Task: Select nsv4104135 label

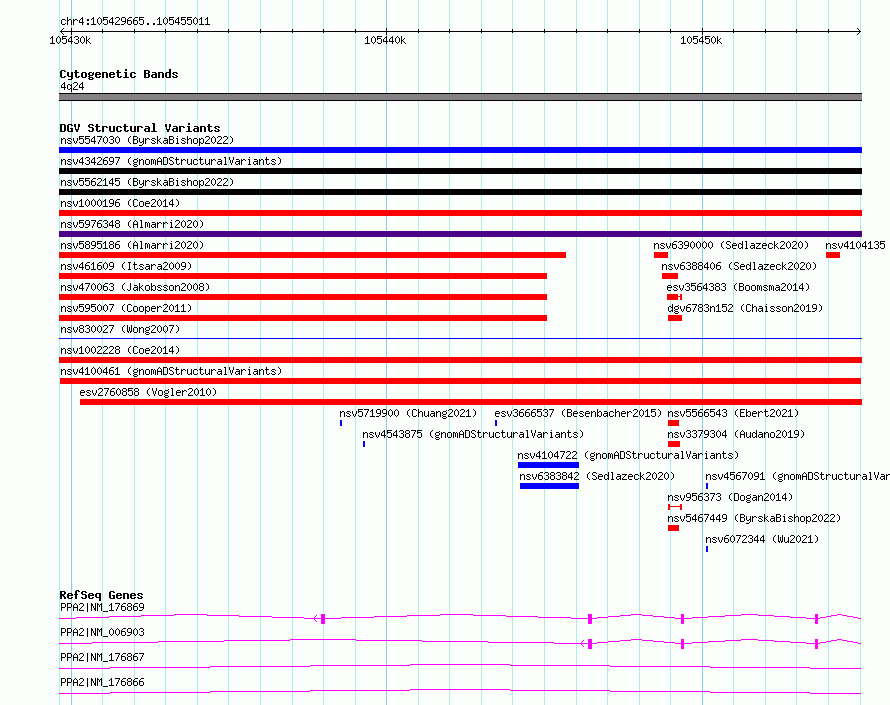Action: point(855,245)
